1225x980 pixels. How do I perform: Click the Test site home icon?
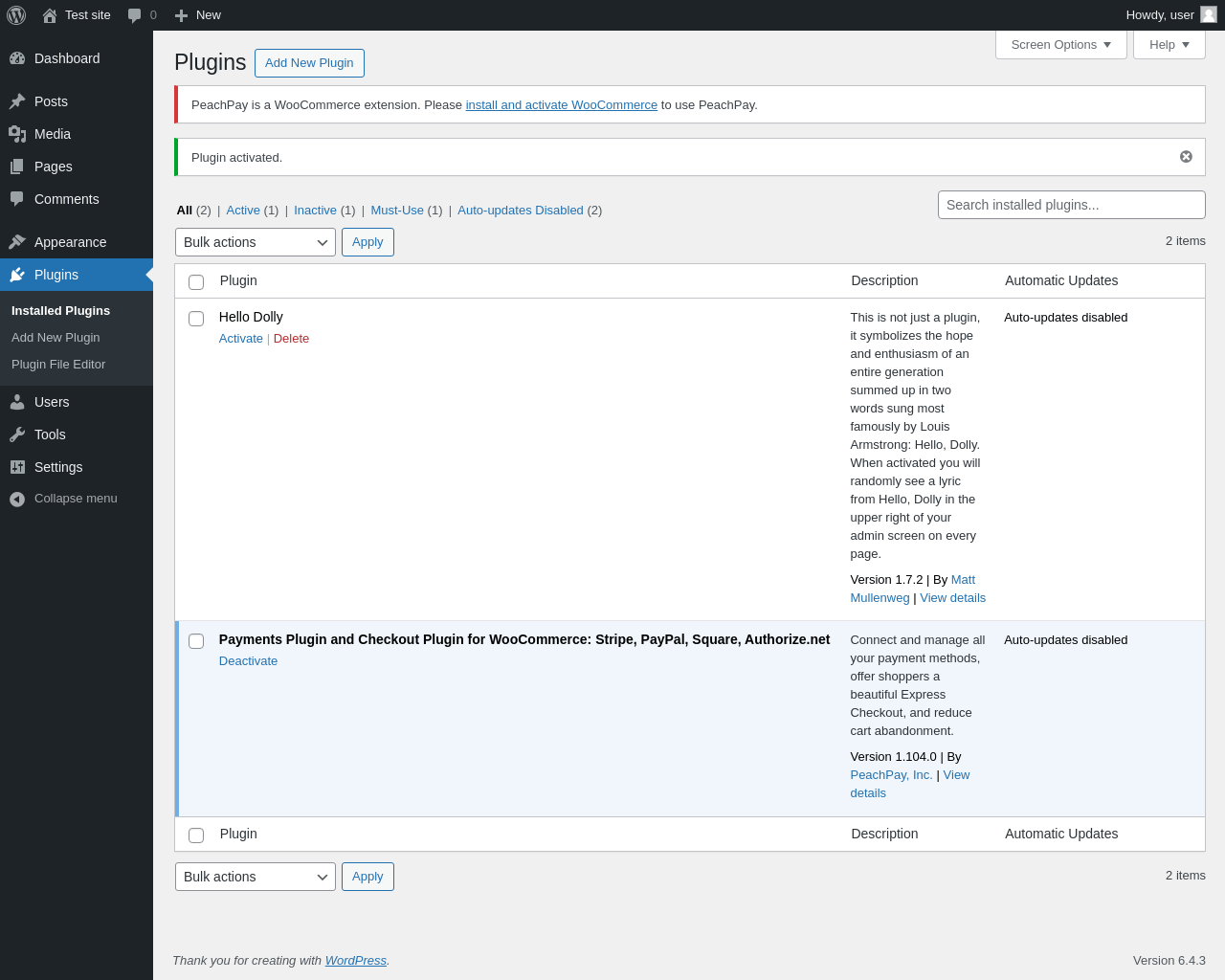50,15
